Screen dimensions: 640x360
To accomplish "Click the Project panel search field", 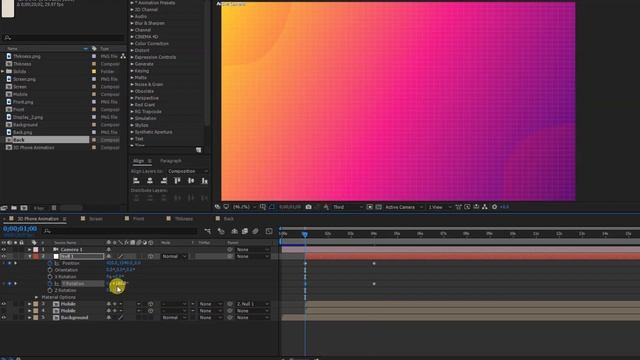I will (x=63, y=38).
